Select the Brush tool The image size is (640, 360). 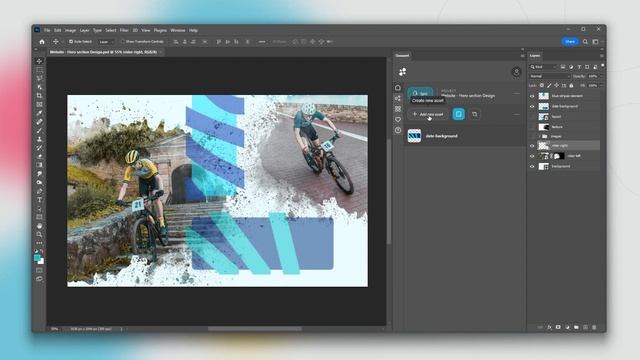click(39, 131)
